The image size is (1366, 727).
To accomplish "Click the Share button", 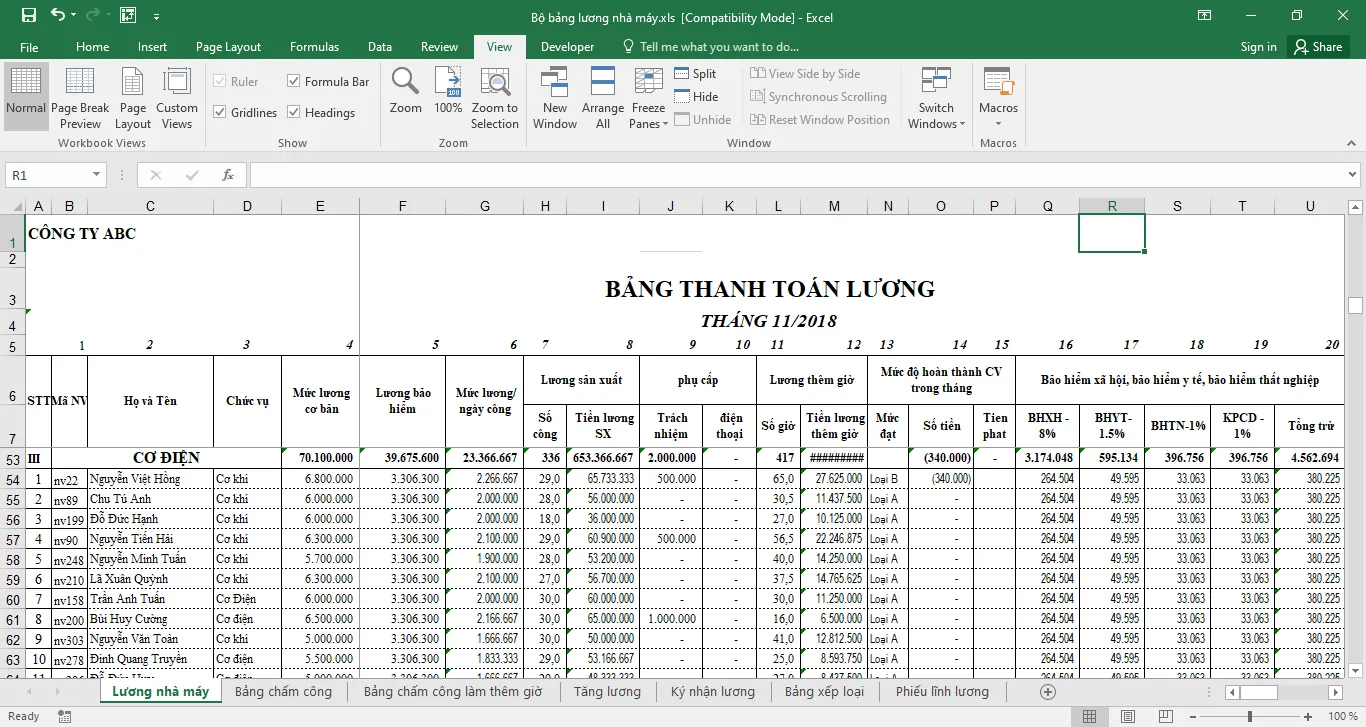I will click(1317, 46).
